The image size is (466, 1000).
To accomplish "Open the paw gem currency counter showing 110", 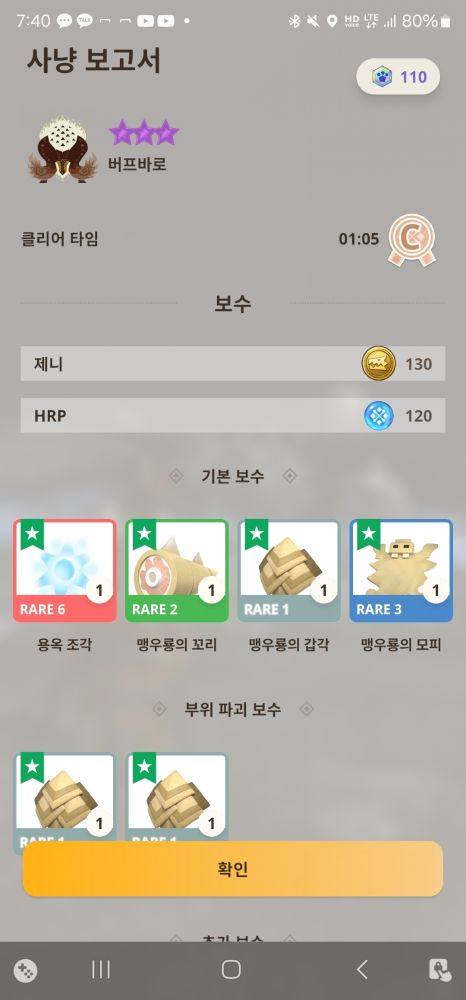I will tap(398, 77).
